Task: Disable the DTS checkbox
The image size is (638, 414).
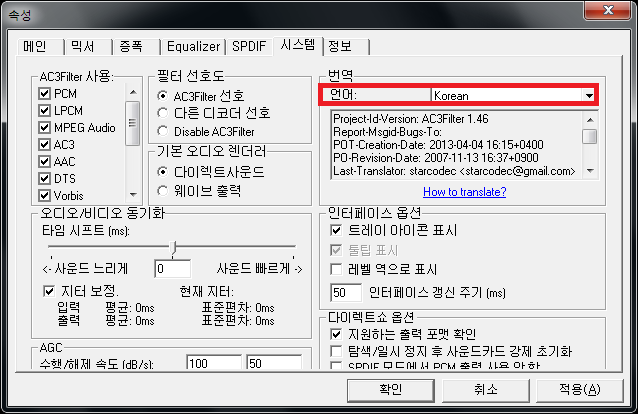Action: (x=44, y=179)
